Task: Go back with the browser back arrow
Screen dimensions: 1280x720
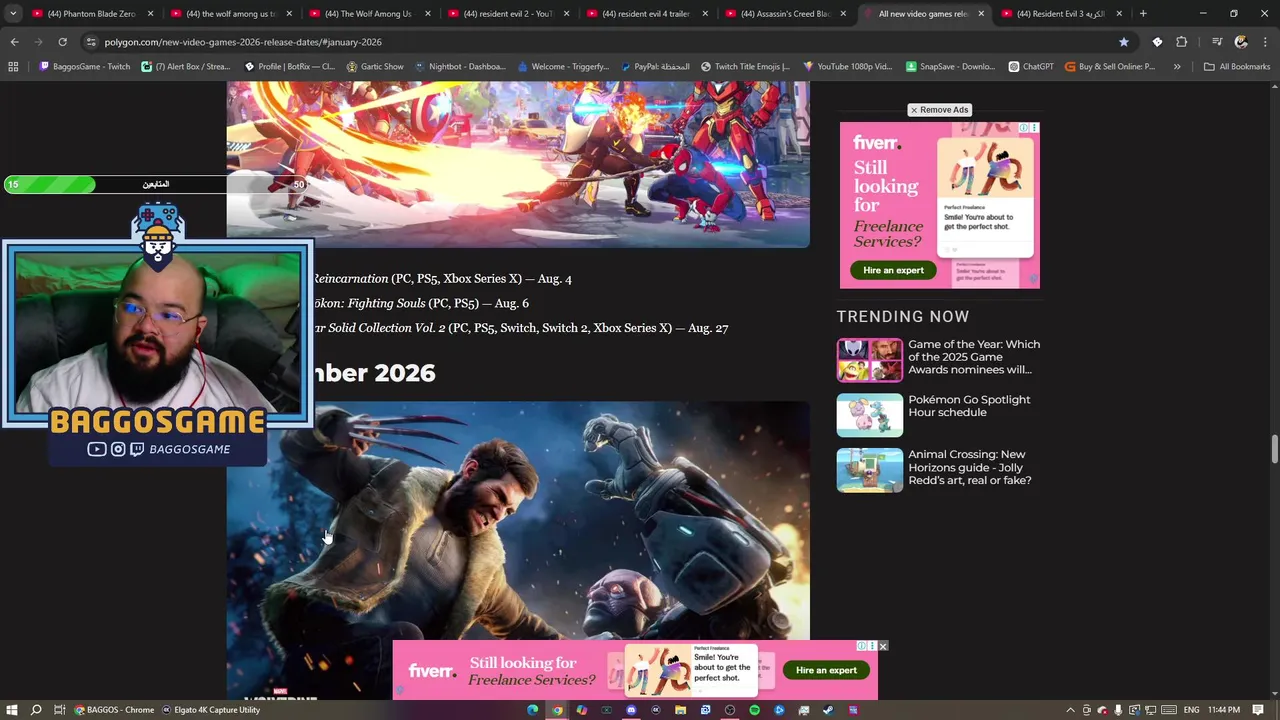Action: [14, 42]
